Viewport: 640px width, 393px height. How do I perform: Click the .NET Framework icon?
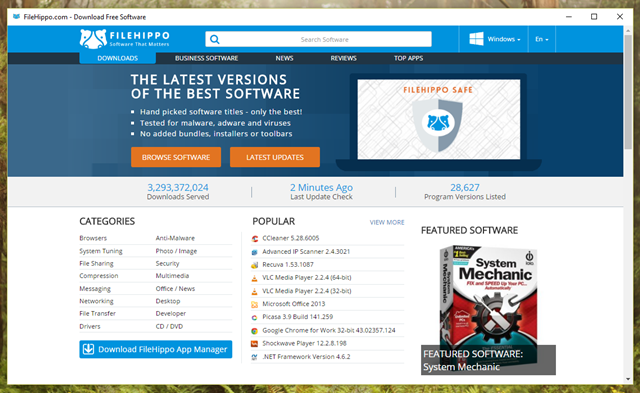(x=255, y=357)
